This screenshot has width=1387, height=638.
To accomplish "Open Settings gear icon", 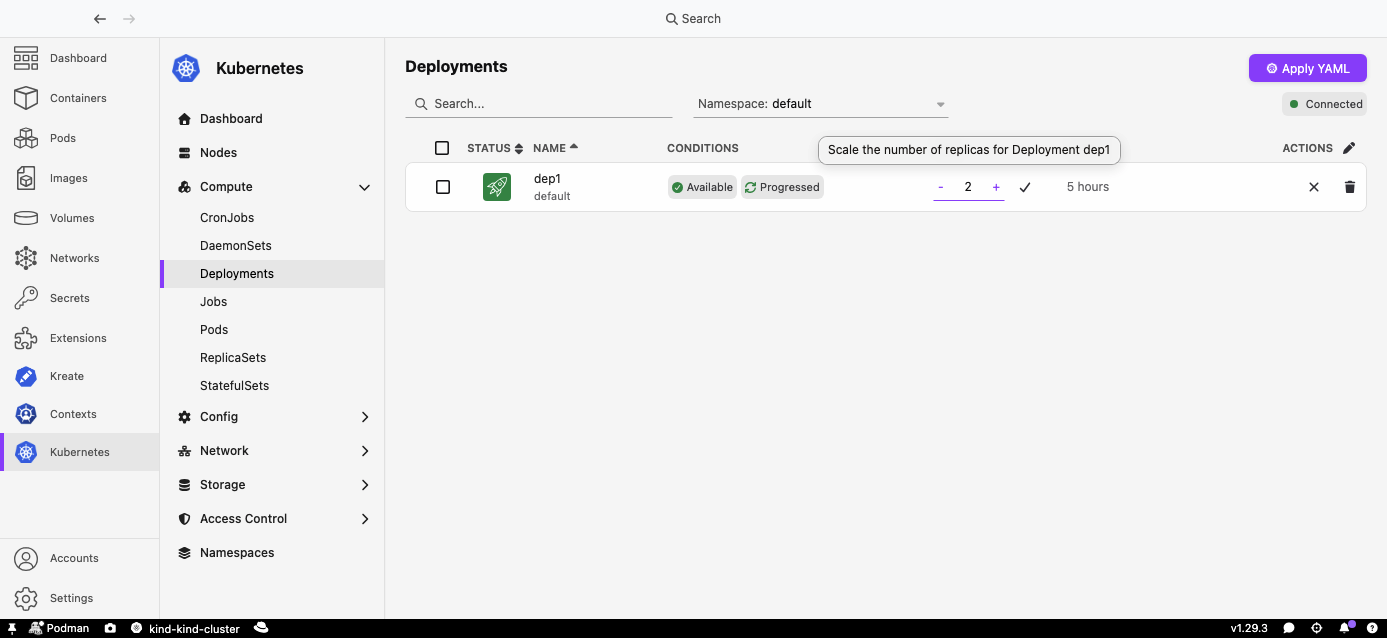I will tap(26, 598).
